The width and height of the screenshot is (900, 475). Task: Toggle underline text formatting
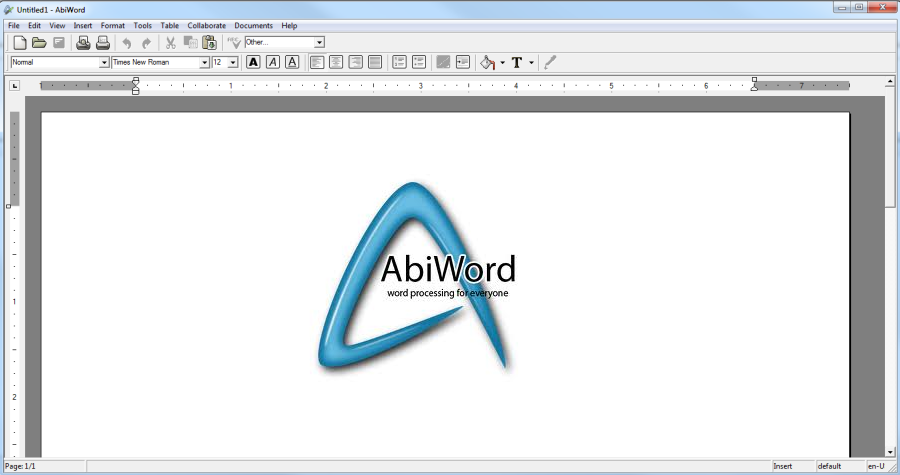[292, 62]
